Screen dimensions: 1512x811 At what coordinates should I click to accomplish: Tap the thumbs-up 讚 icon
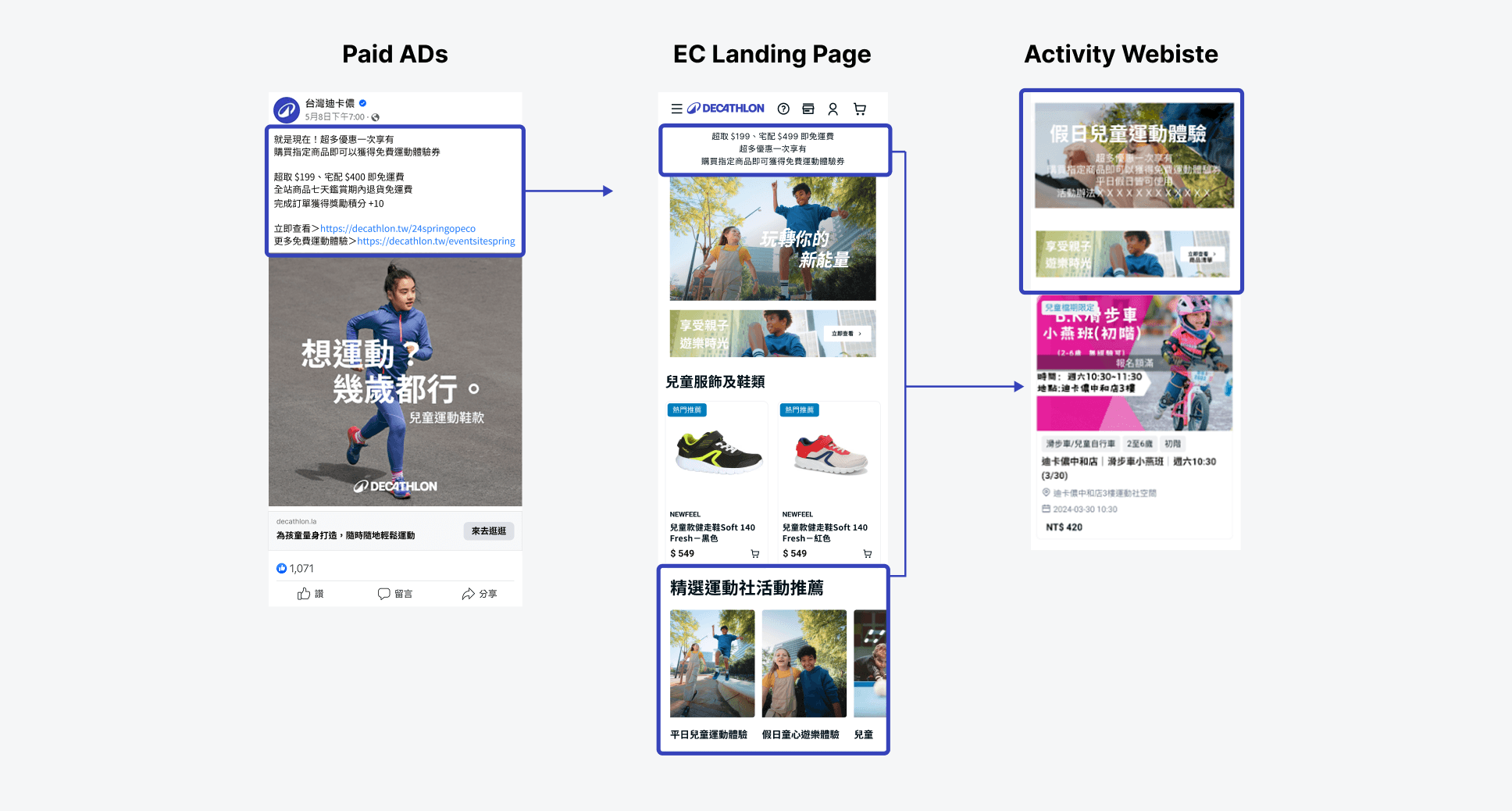304,594
